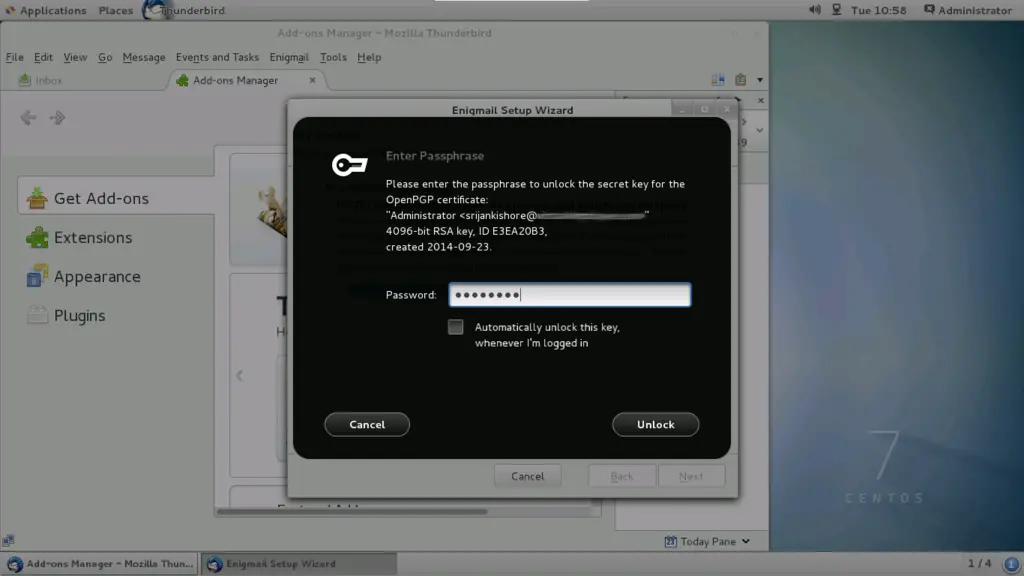
Task: Switch to Add-ons Manager taskbar window
Action: (x=99, y=564)
